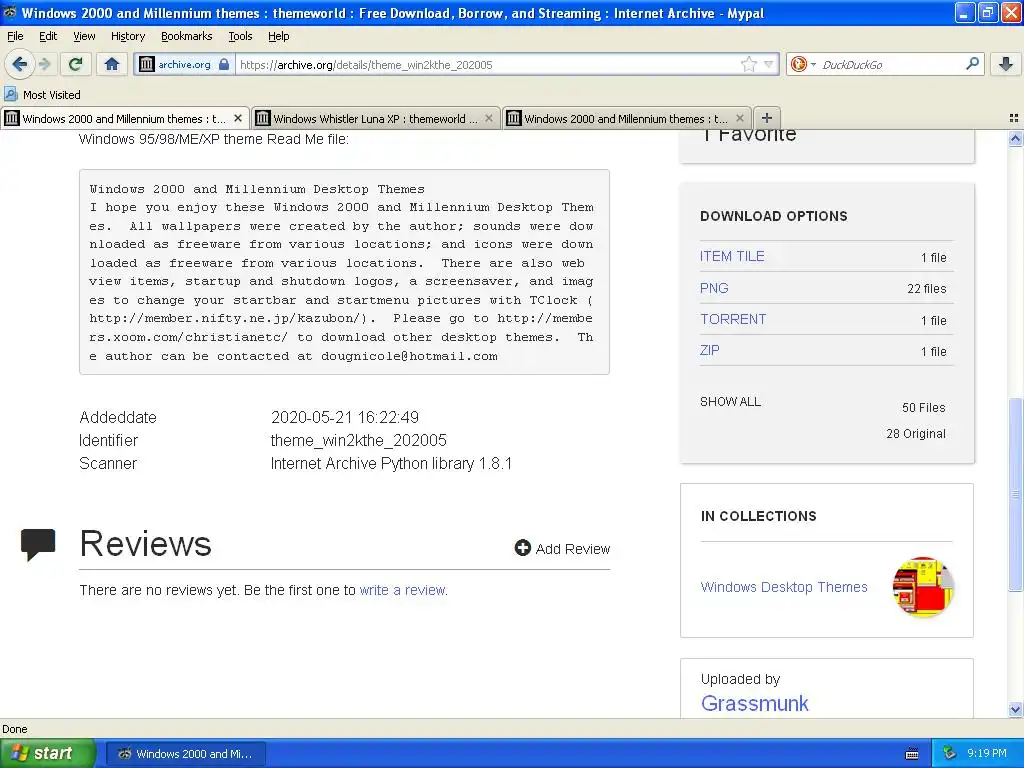Click the address bar URL field
This screenshot has width=1024, height=768.
pos(487,64)
